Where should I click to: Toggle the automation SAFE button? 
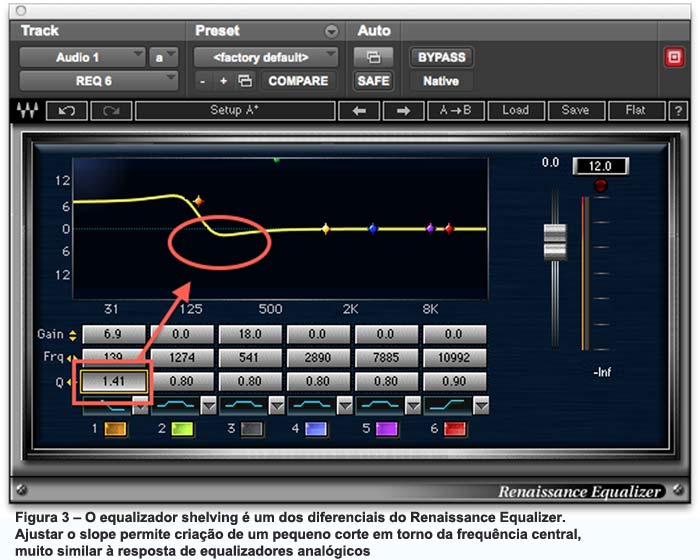[373, 81]
